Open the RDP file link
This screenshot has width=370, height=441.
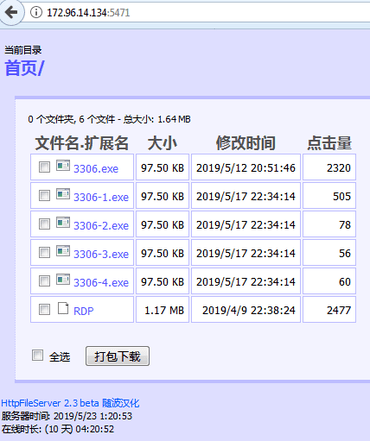pos(83,311)
